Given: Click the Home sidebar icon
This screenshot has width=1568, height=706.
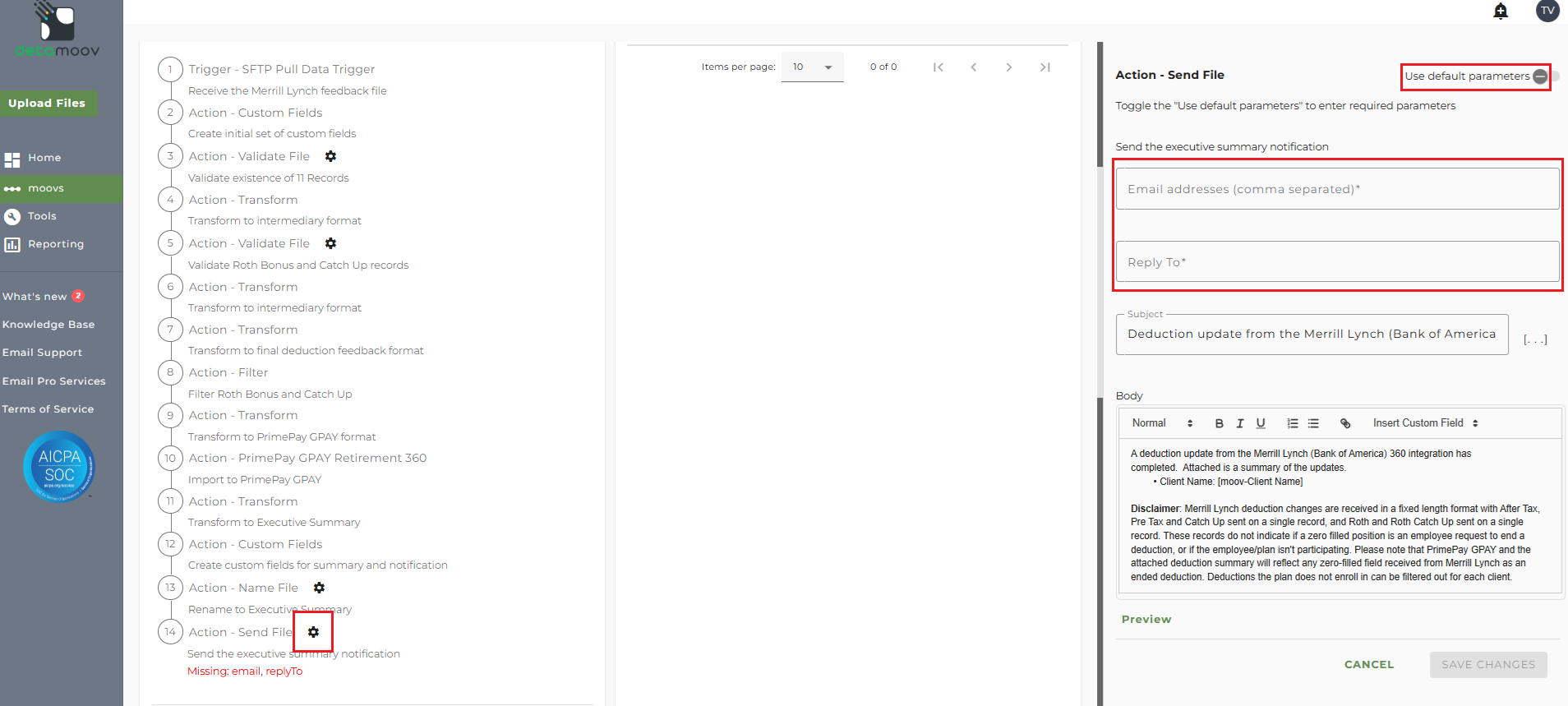Looking at the screenshot, I should click(x=12, y=159).
